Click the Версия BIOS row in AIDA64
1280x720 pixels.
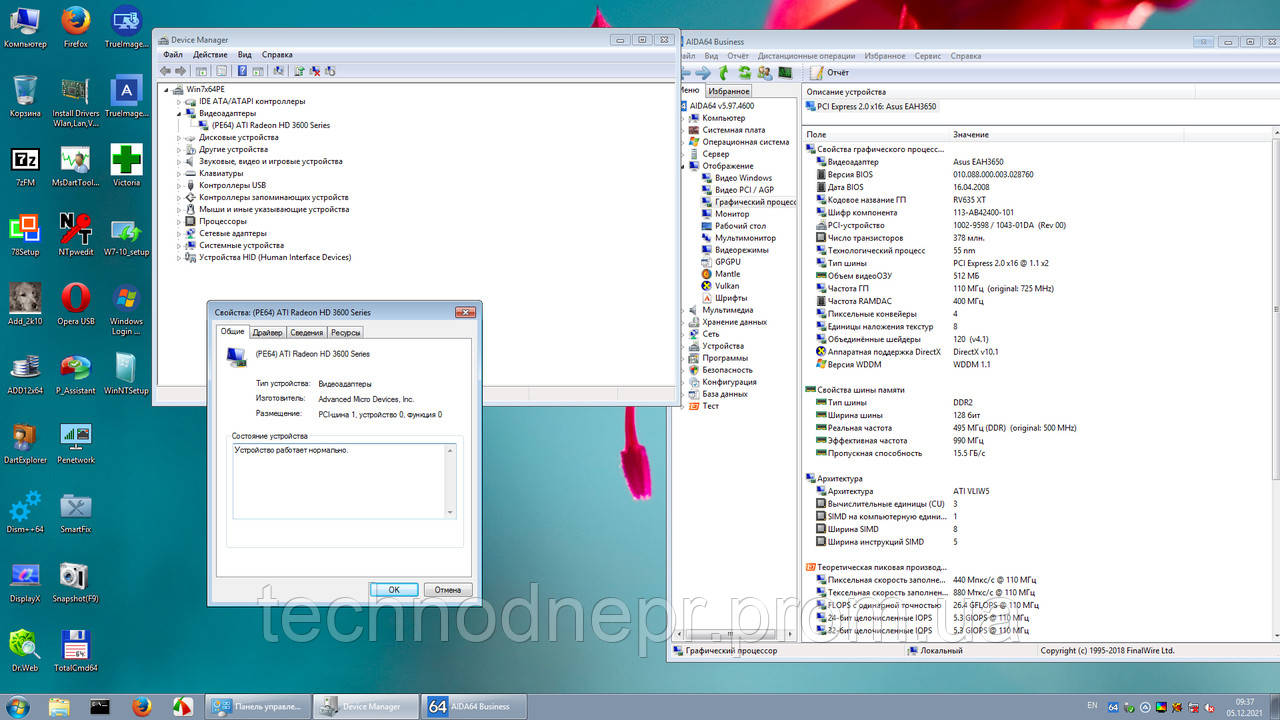(925, 174)
